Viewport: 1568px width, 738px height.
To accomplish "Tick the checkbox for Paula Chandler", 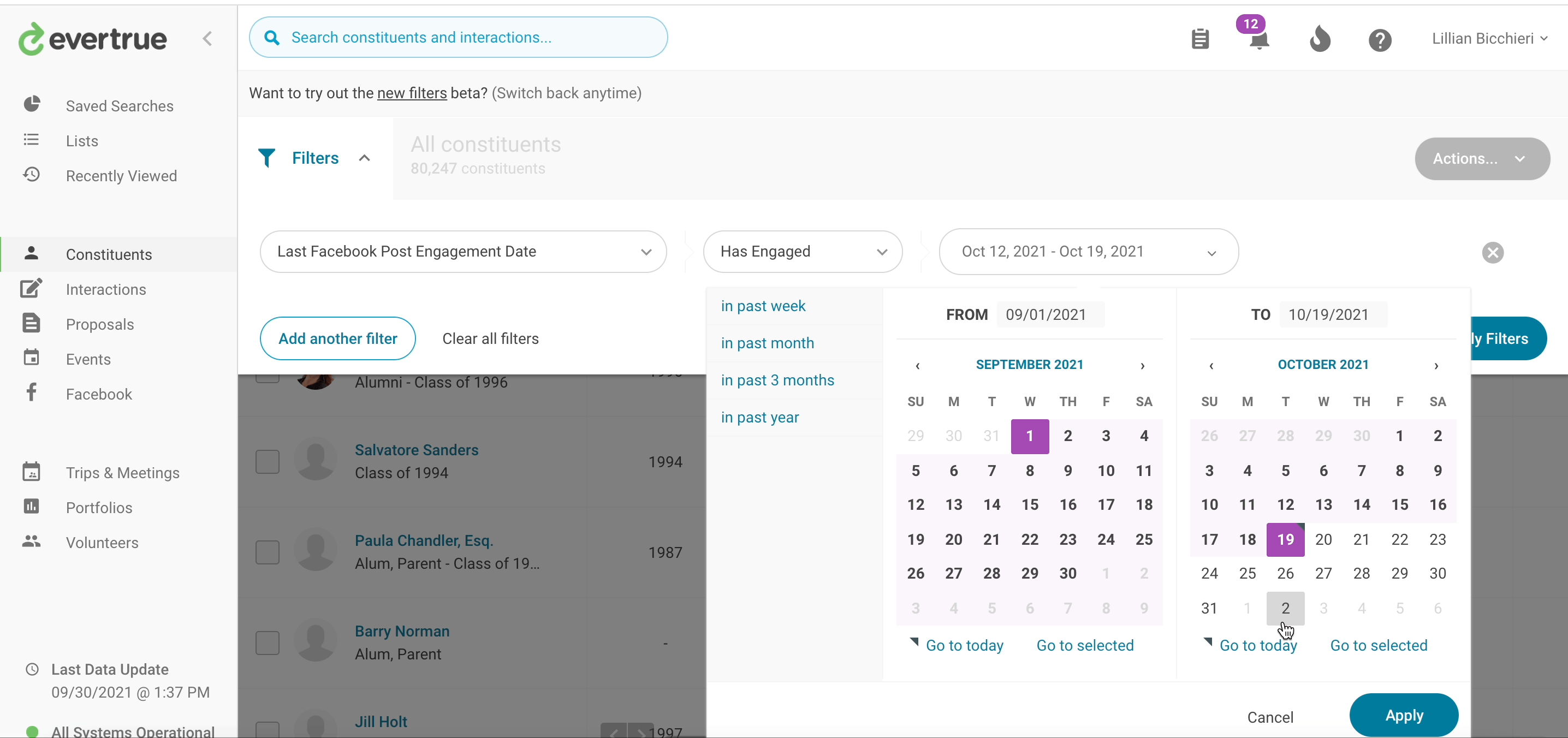I will pyautogui.click(x=267, y=552).
